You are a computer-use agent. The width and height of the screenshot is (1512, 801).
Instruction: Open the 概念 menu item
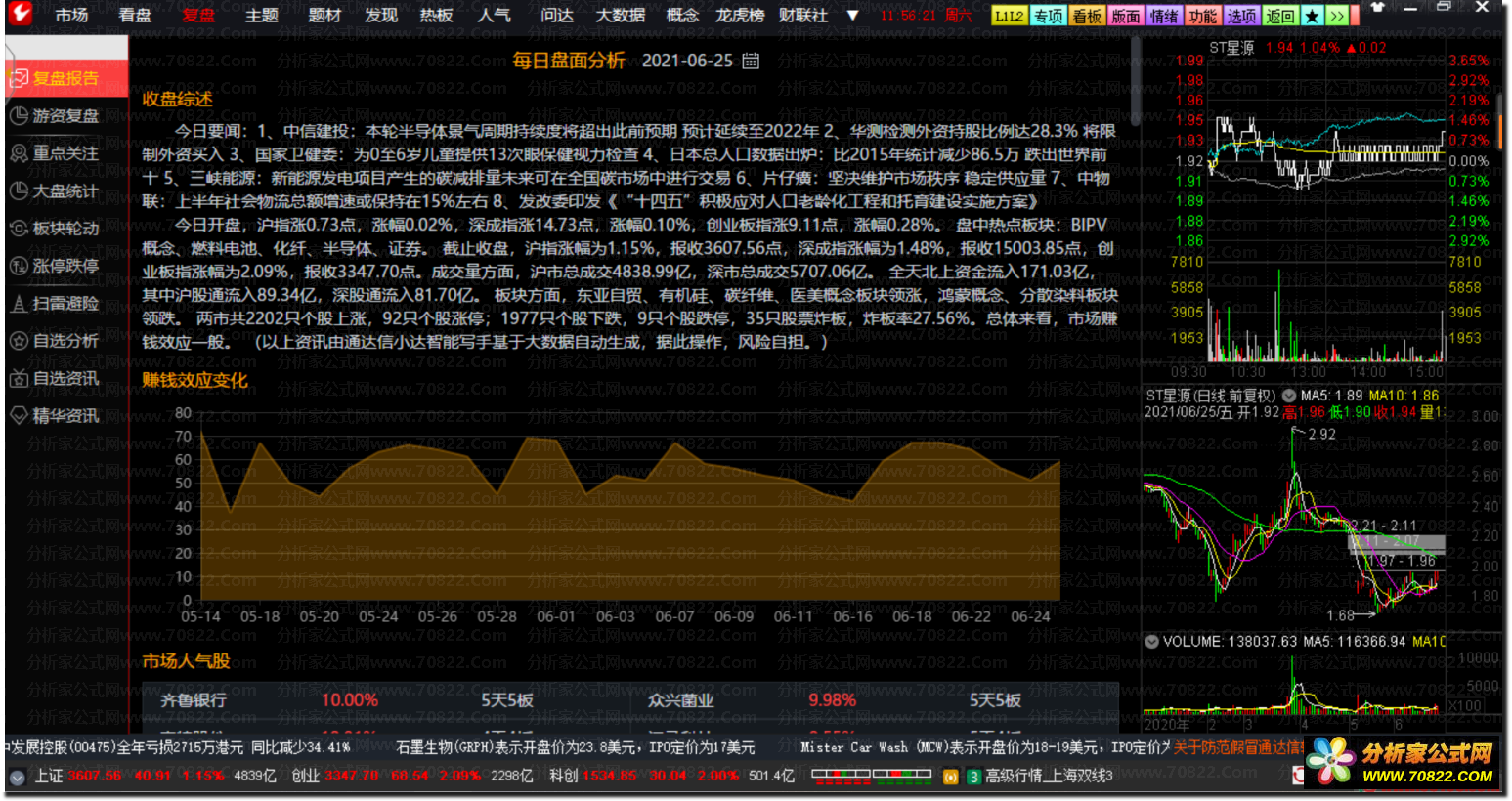pyautogui.click(x=682, y=16)
